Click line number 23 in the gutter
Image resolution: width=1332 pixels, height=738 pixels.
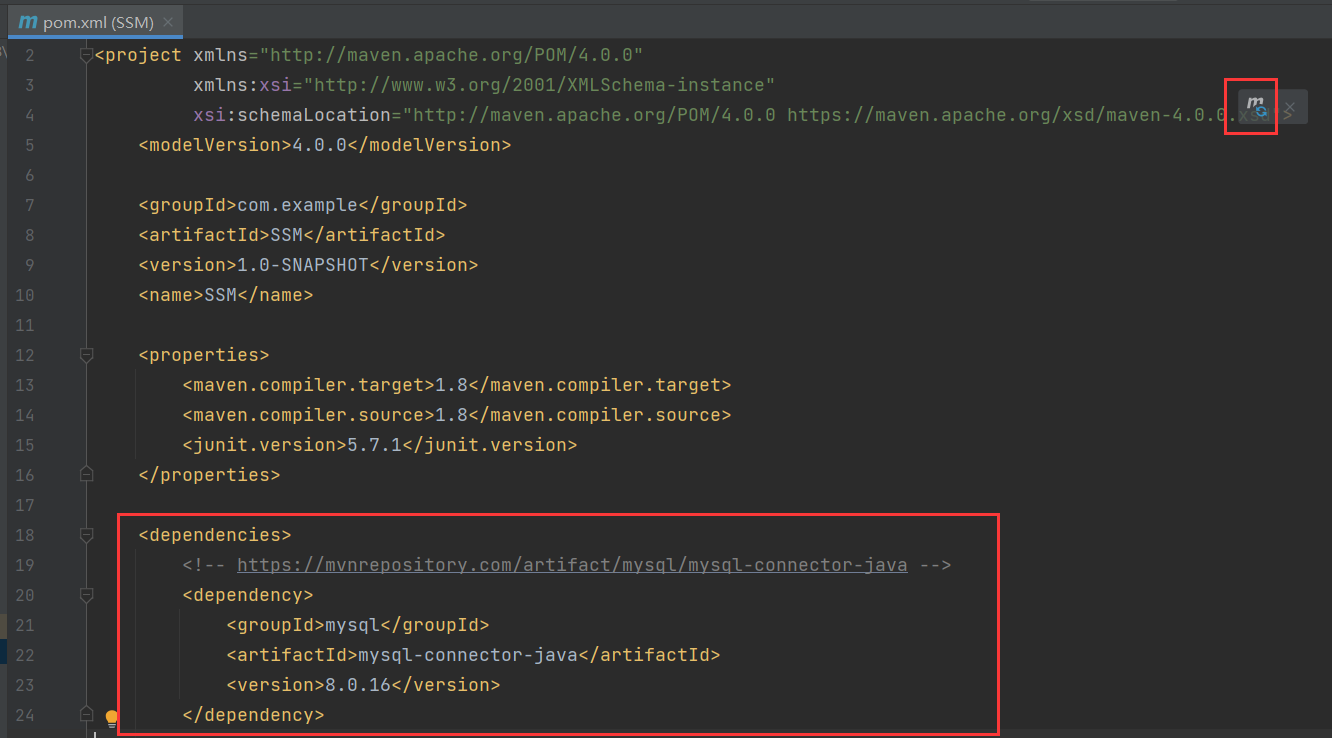(24, 685)
